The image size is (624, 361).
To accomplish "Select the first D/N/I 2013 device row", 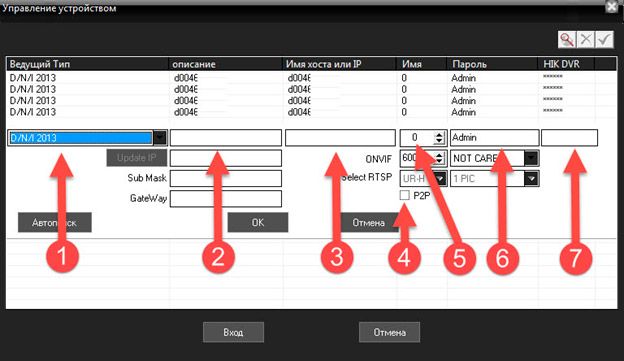I will click(x=312, y=78).
